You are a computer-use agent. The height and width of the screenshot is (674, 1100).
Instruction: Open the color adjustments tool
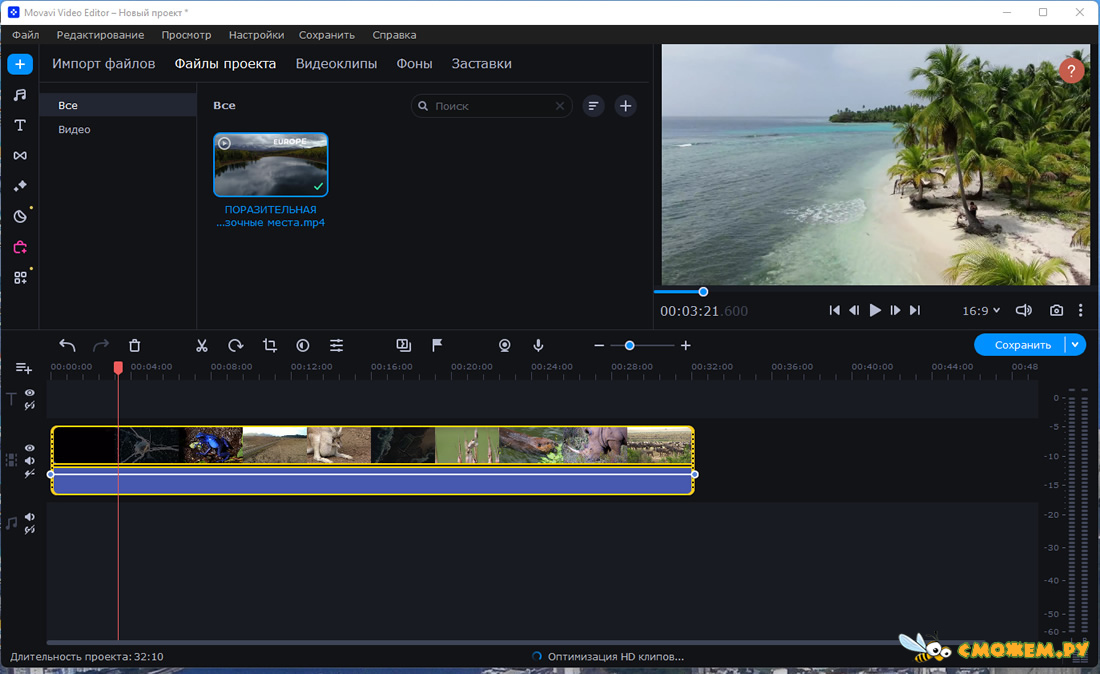pos(303,345)
